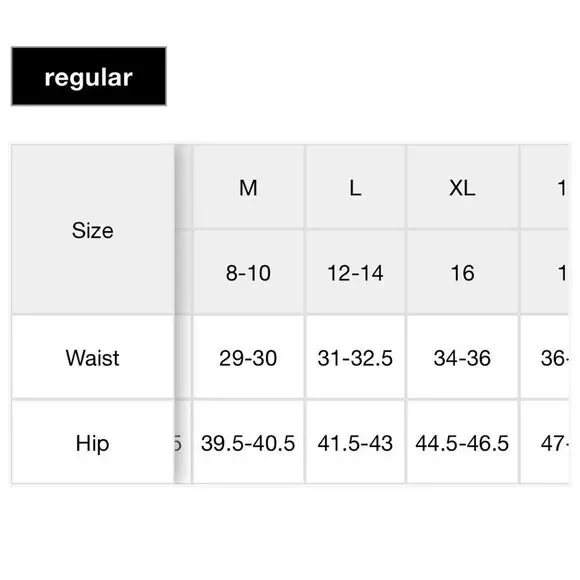Click the Waist row label
This screenshot has height=580, width=580.
[x=92, y=357]
